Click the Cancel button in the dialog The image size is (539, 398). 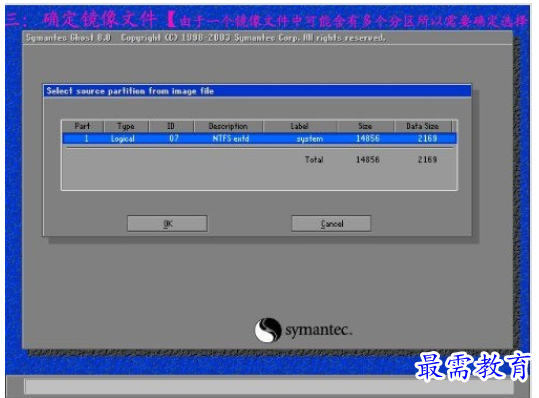point(331,223)
